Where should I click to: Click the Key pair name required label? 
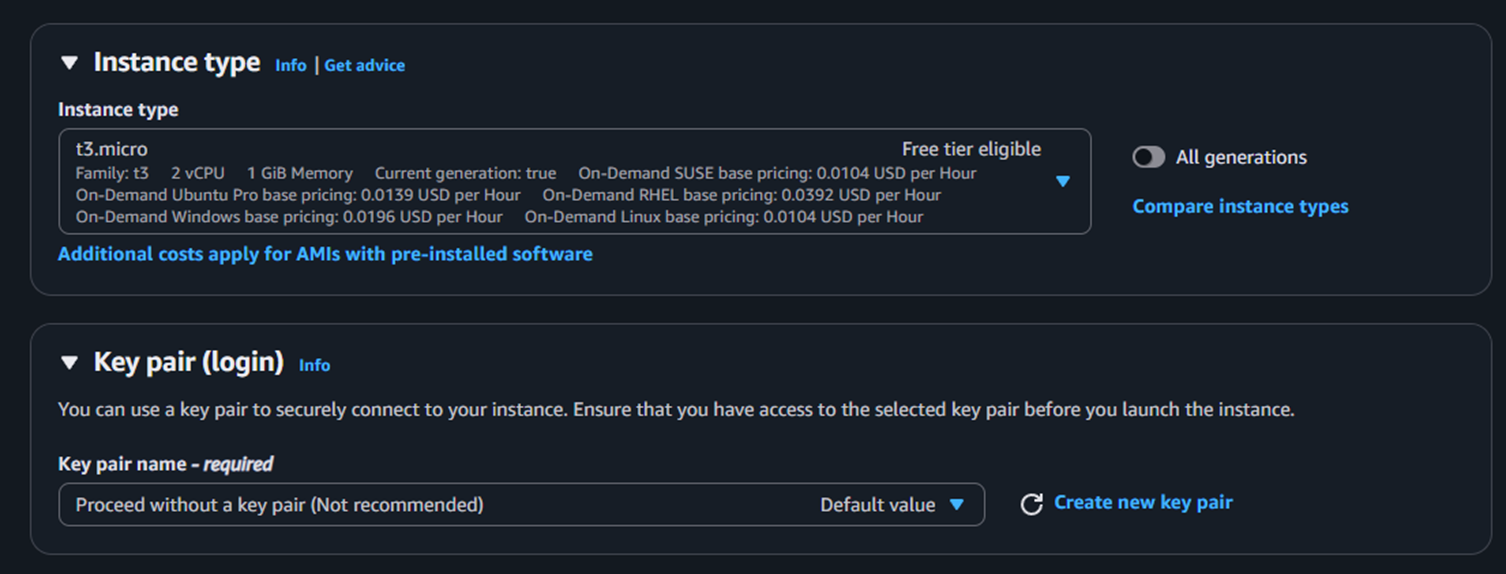pos(165,464)
